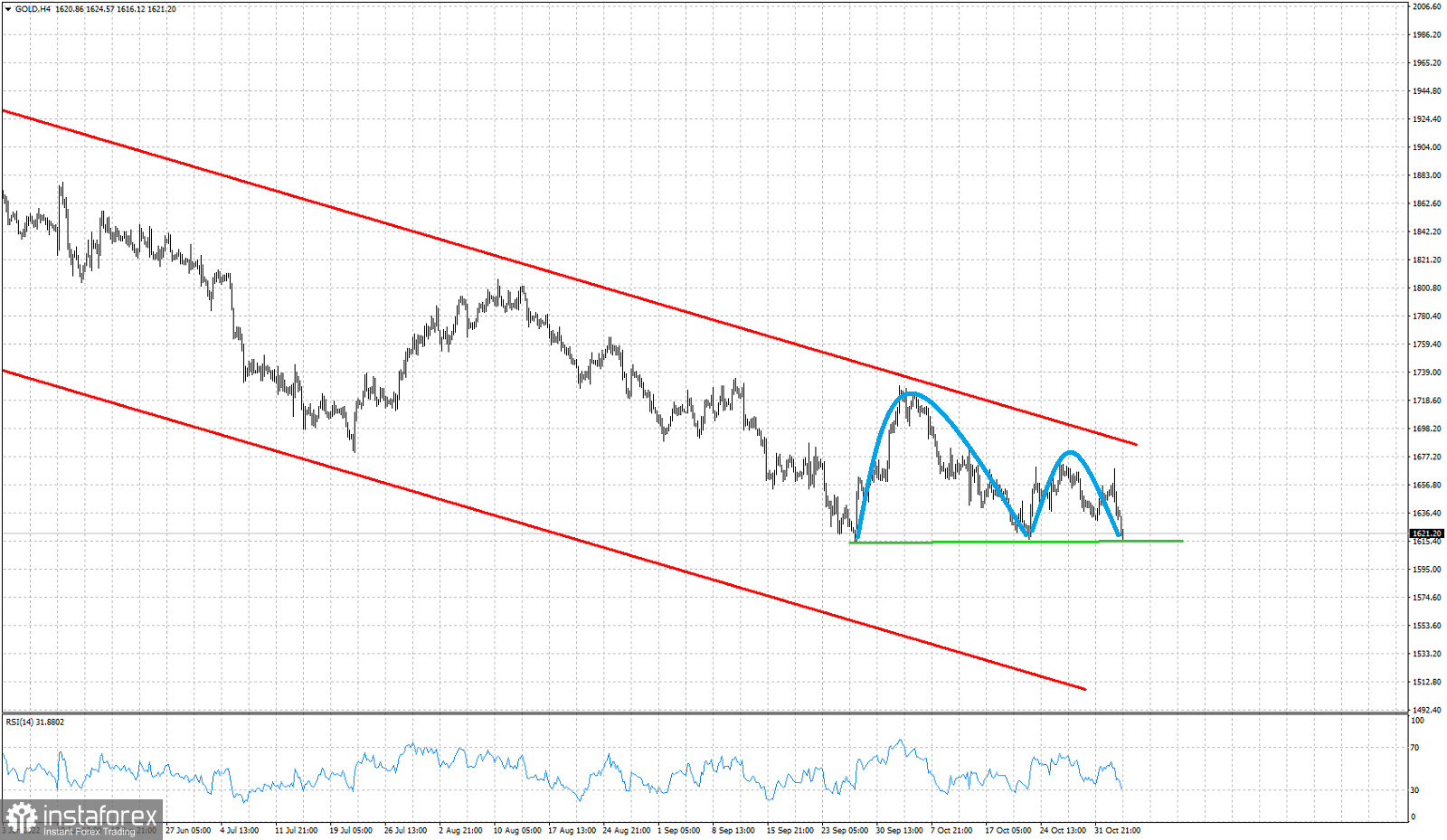This screenshot has width=1447, height=840.
Task: Click the 1883.00 price axis label
Action: (x=1427, y=175)
